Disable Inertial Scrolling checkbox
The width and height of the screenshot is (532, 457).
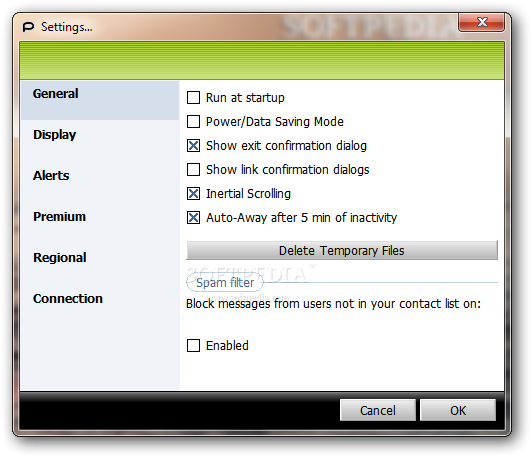click(x=193, y=193)
